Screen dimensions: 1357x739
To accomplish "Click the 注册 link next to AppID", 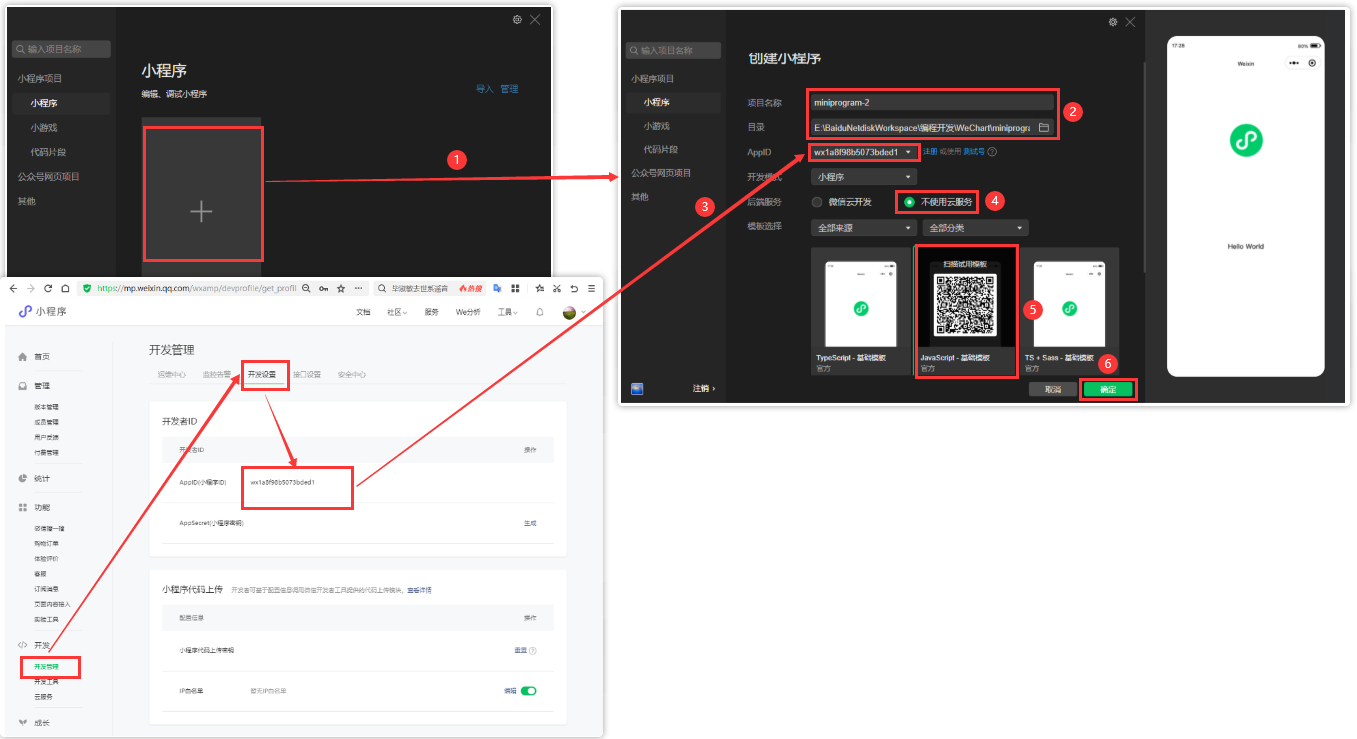I will (930, 152).
